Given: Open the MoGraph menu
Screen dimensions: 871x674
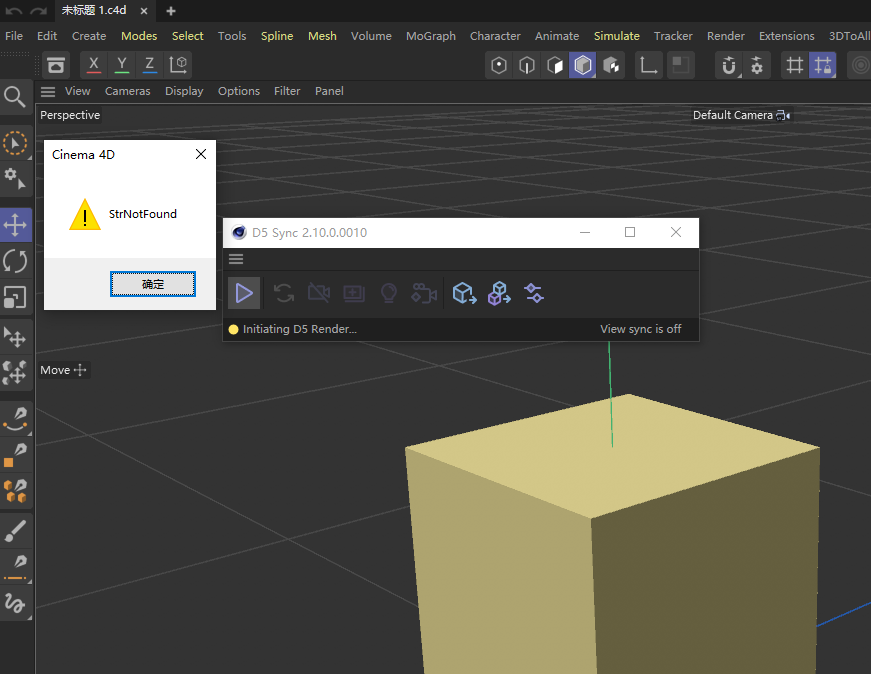Looking at the screenshot, I should [430, 36].
